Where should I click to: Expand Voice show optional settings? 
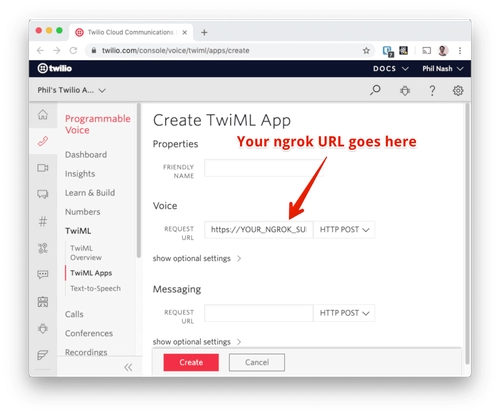click(x=197, y=258)
